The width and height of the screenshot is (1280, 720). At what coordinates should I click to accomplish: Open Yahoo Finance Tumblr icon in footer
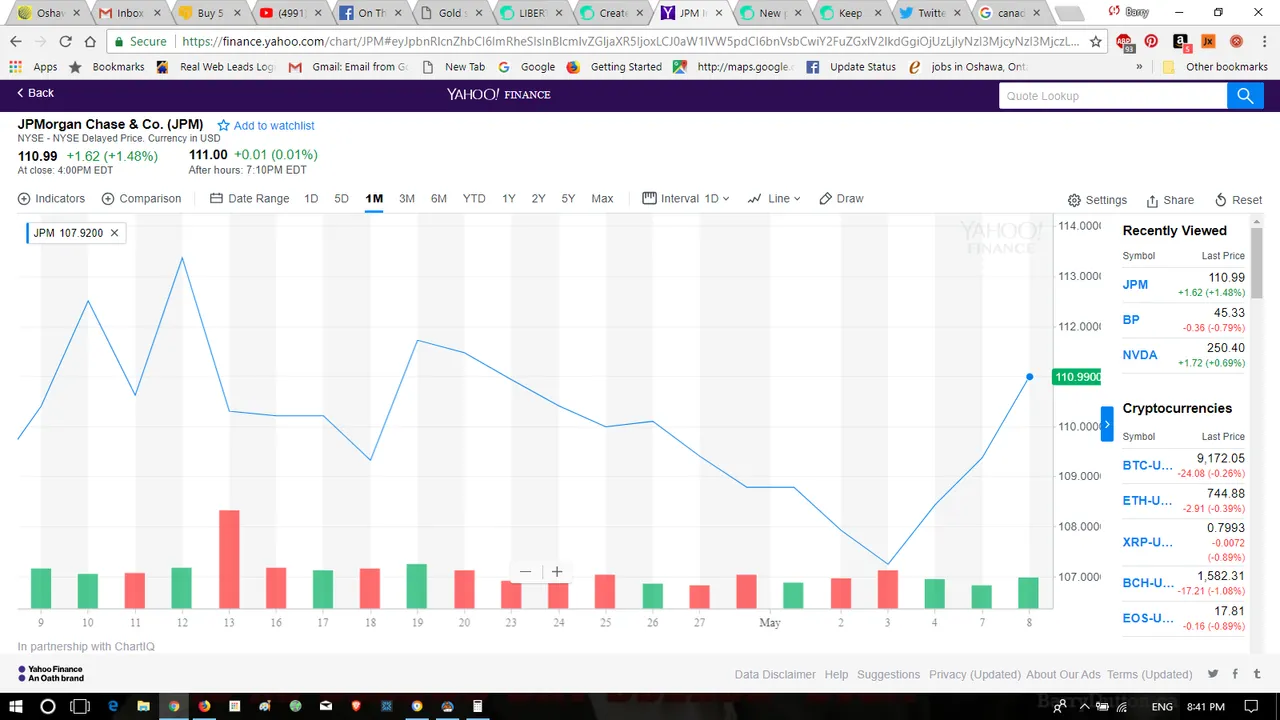coord(1257,674)
